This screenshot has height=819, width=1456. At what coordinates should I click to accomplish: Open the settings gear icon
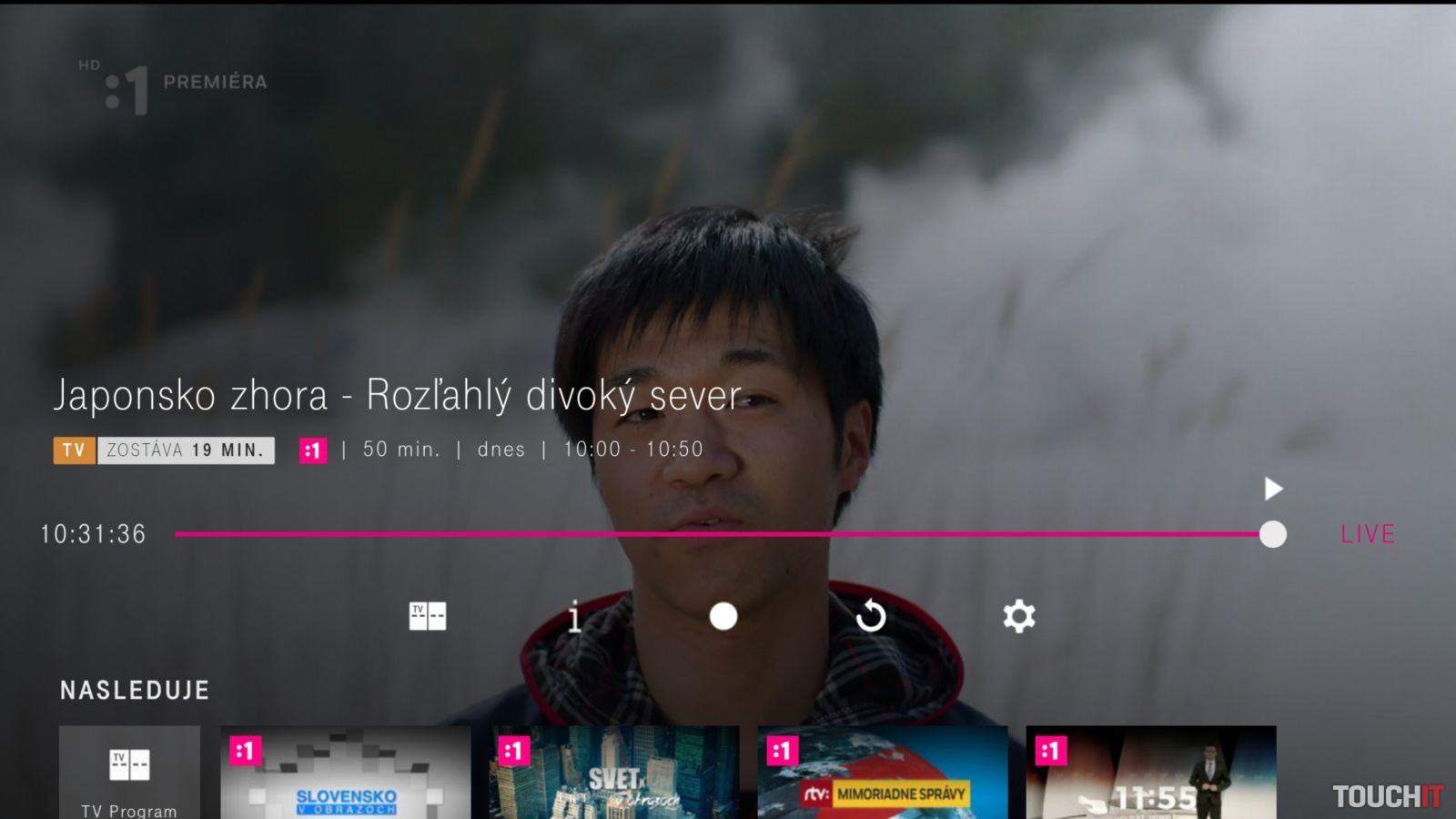coord(1019,616)
